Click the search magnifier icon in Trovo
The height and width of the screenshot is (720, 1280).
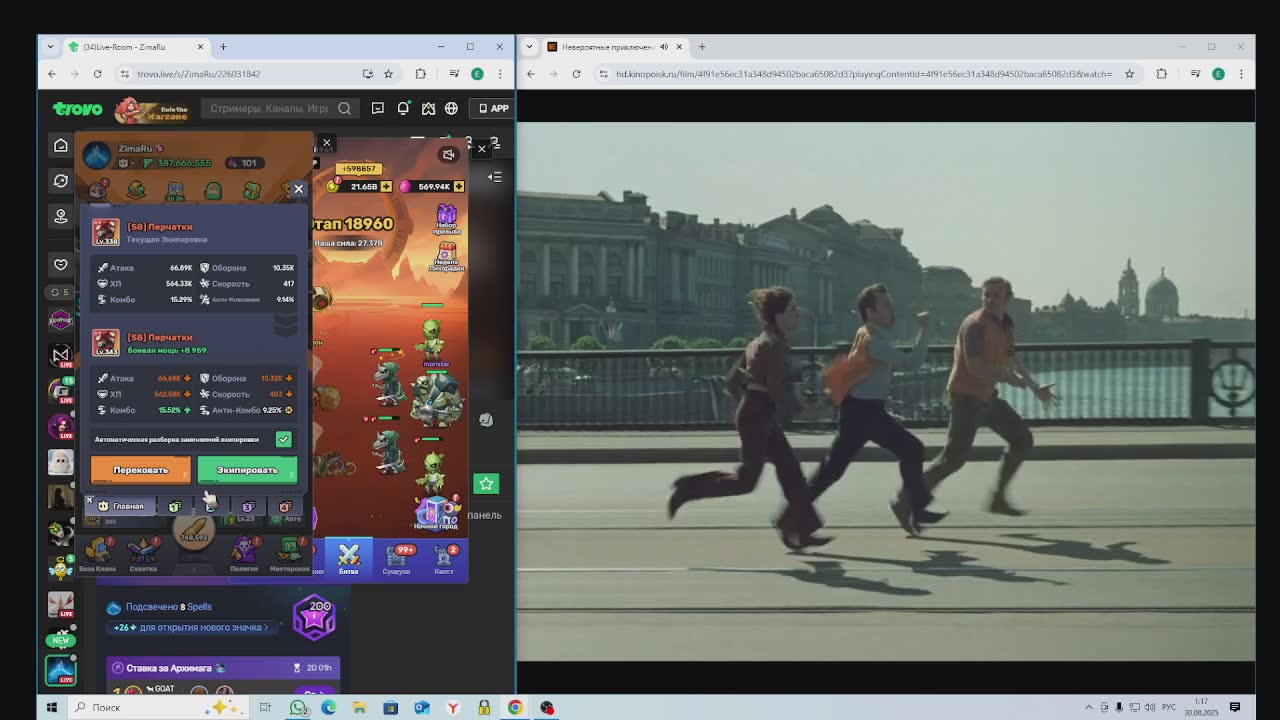[344, 108]
